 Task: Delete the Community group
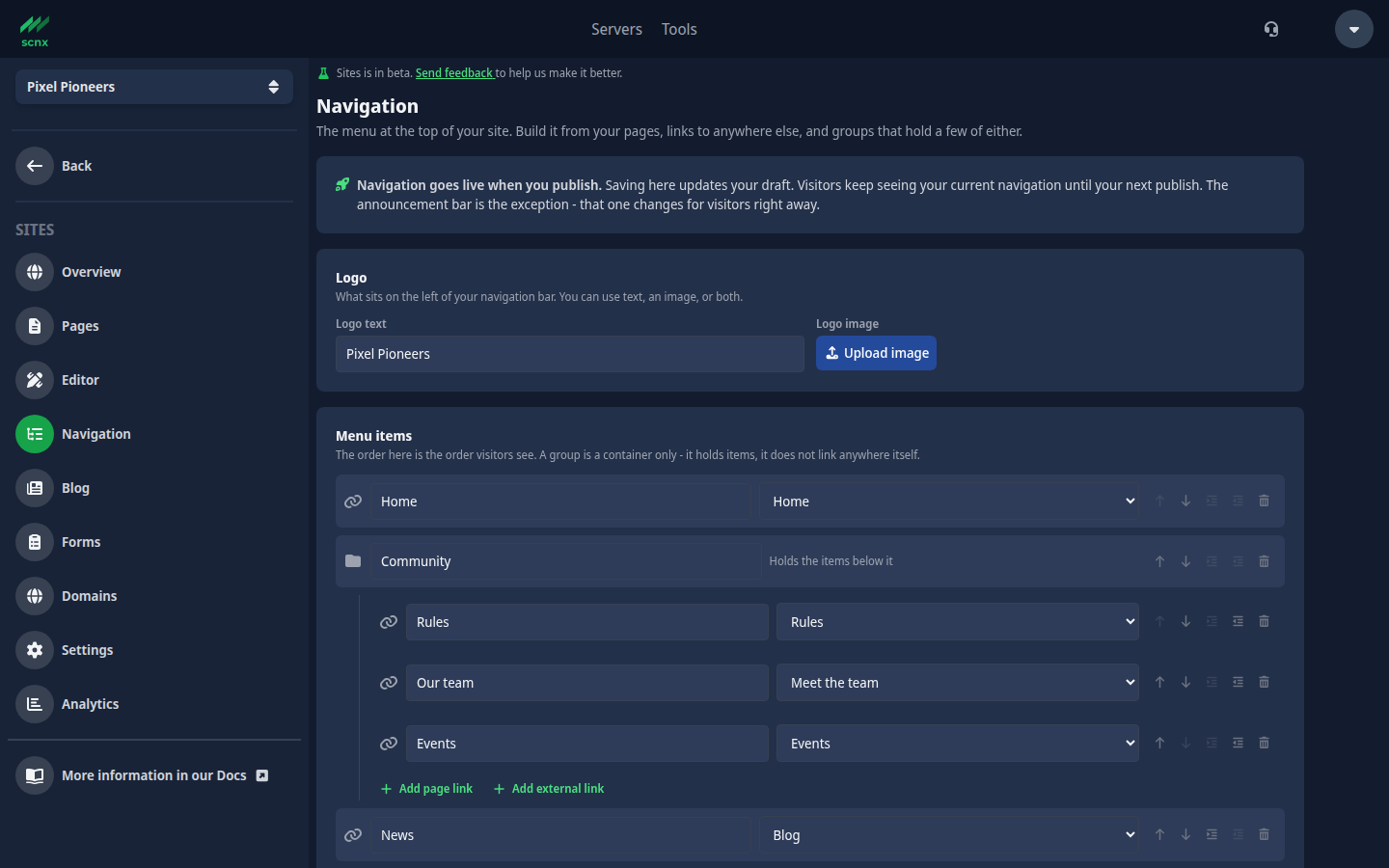1264,561
